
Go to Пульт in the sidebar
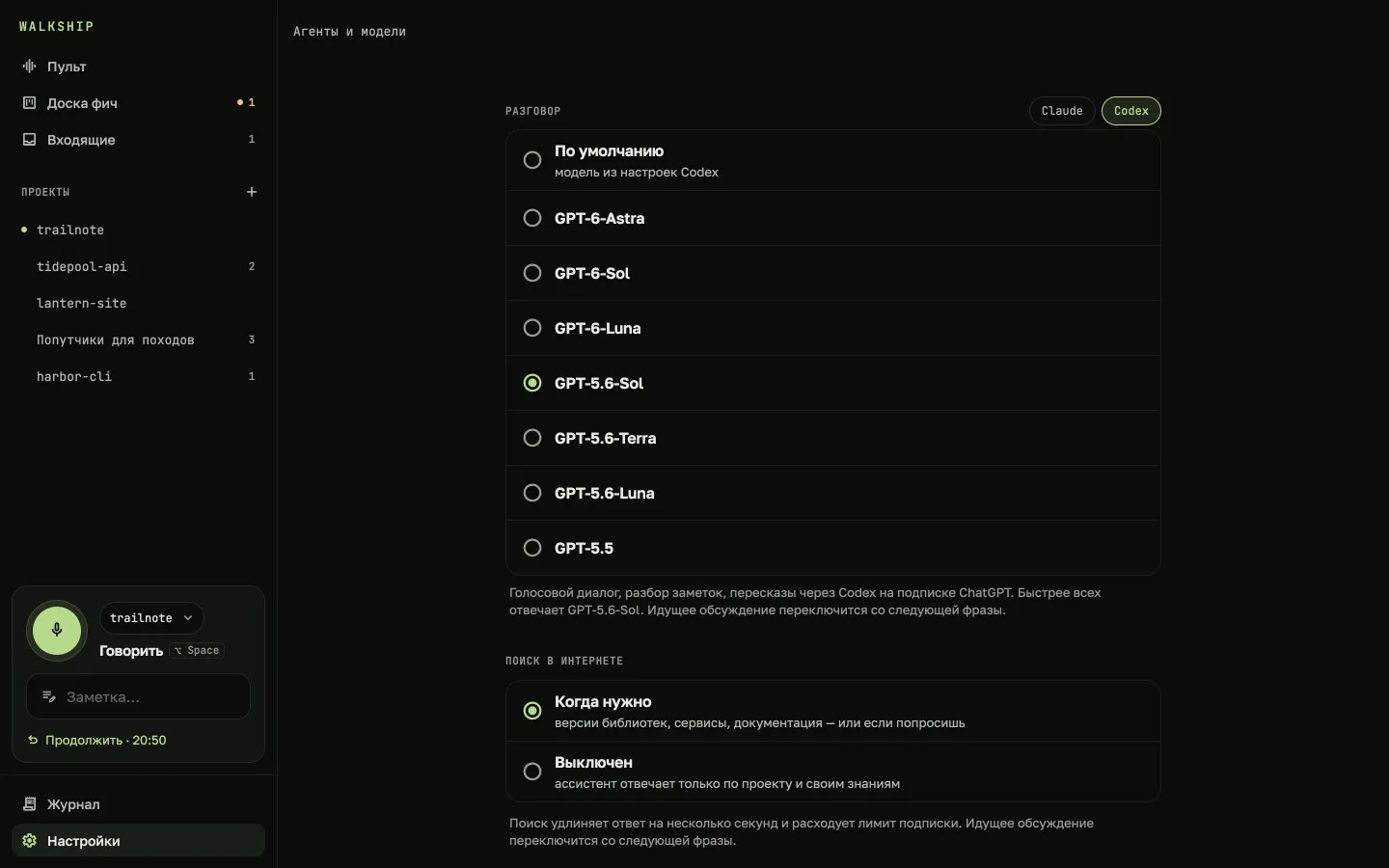point(138,67)
